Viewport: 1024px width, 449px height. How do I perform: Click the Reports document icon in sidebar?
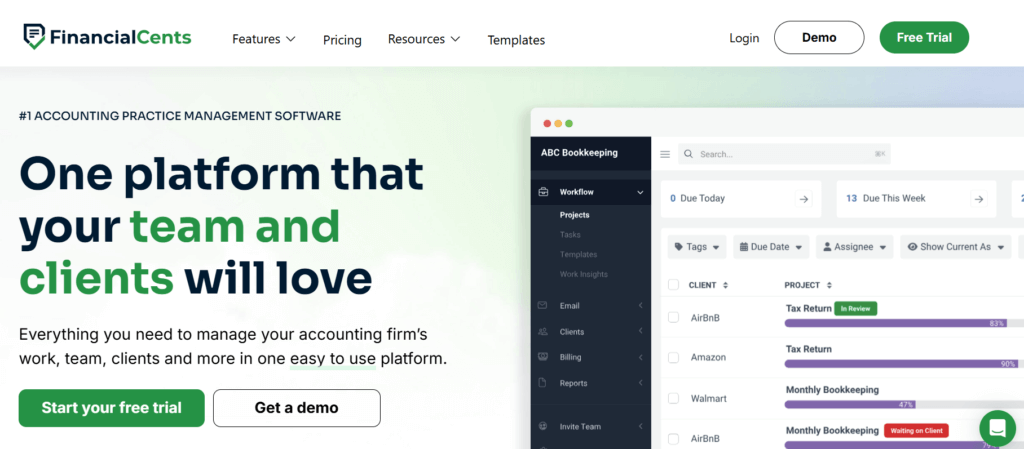pos(543,383)
